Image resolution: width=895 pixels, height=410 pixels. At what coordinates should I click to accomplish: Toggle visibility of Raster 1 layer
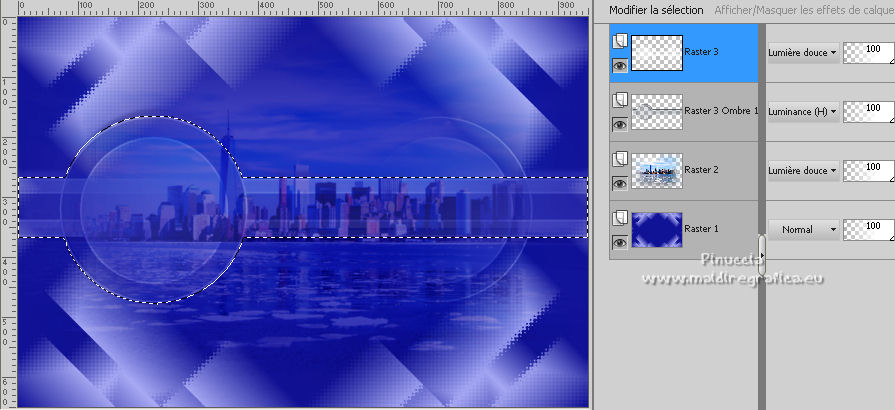pyautogui.click(x=620, y=243)
